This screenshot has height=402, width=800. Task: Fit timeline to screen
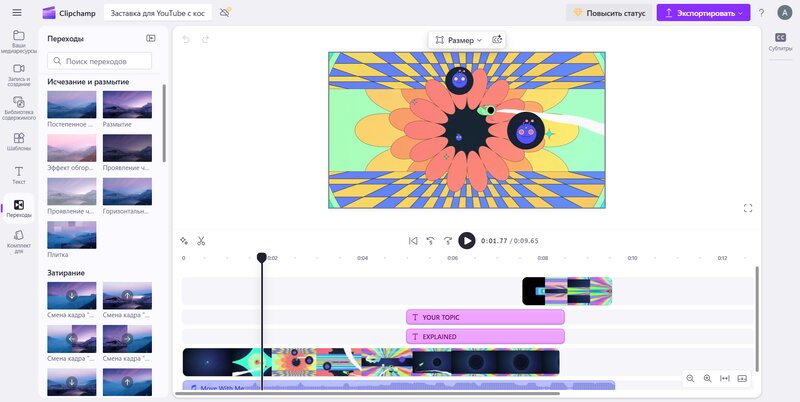pos(724,379)
